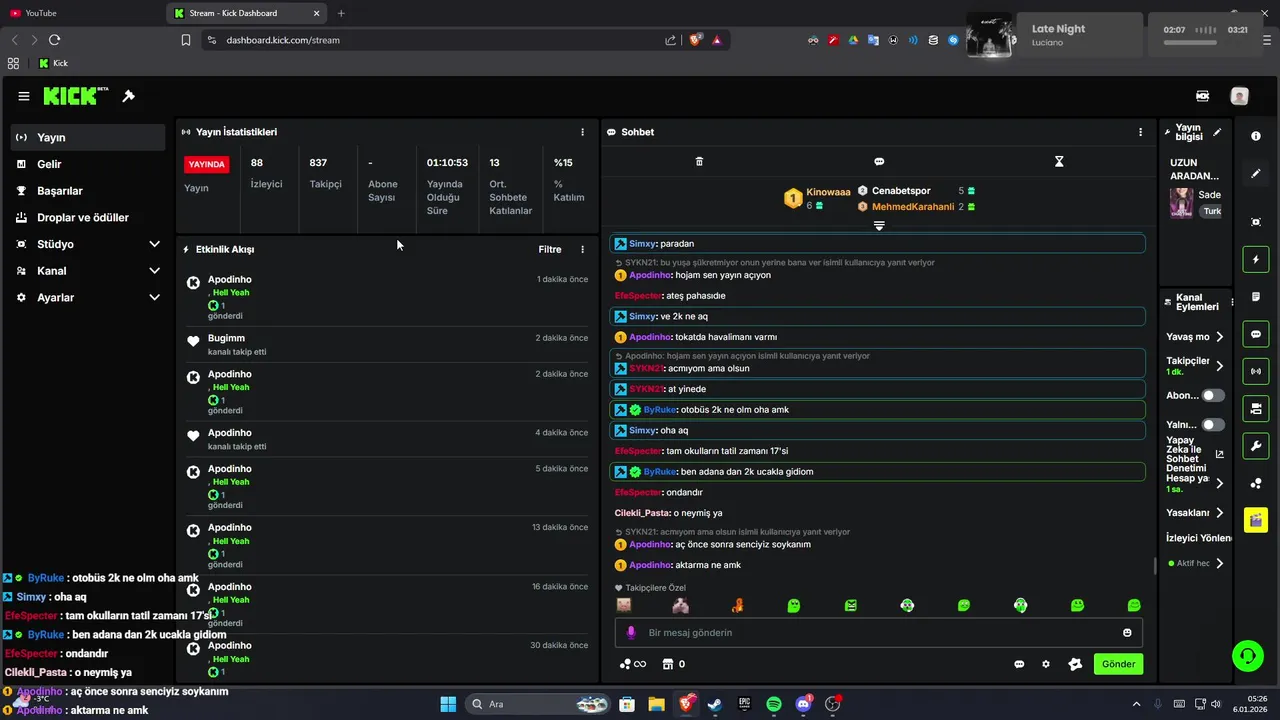
Task: Open Spotify from the taskbar
Action: [x=774, y=704]
